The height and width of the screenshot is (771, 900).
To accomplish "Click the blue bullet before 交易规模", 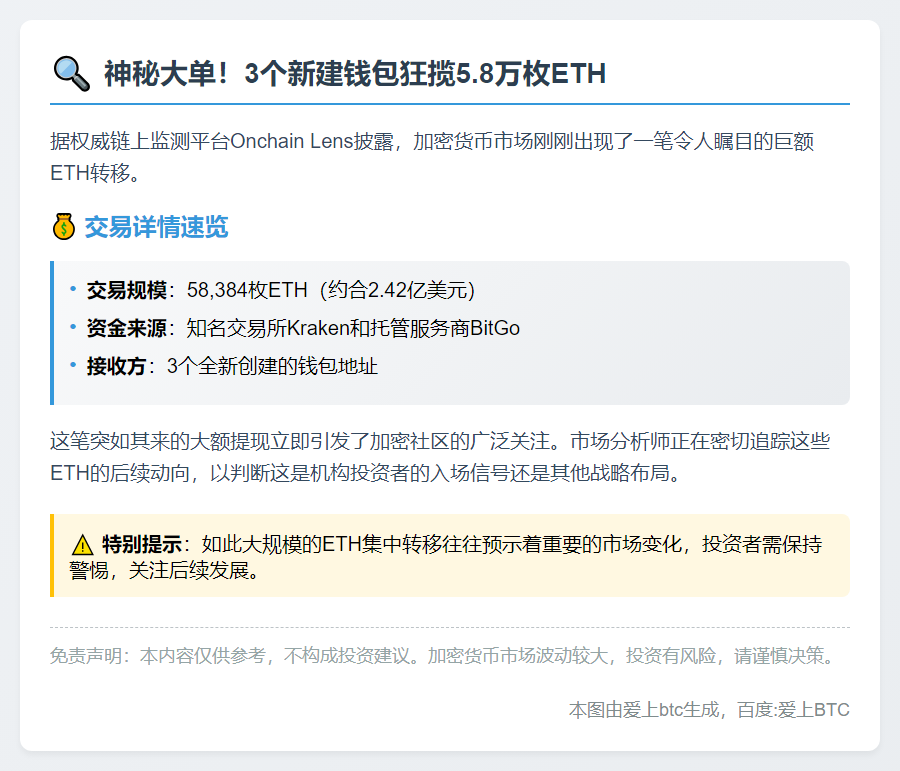I will (73, 289).
